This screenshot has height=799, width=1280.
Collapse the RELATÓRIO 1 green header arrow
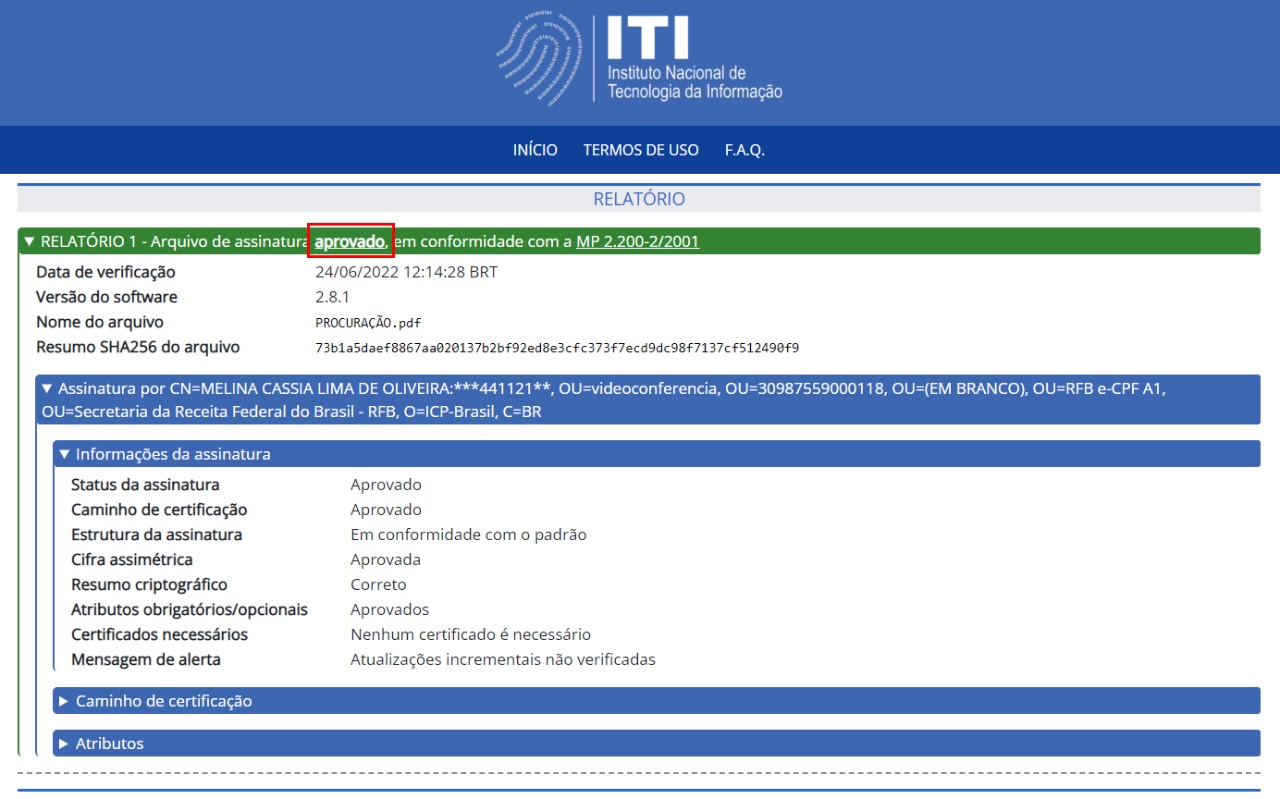pyautogui.click(x=29, y=241)
